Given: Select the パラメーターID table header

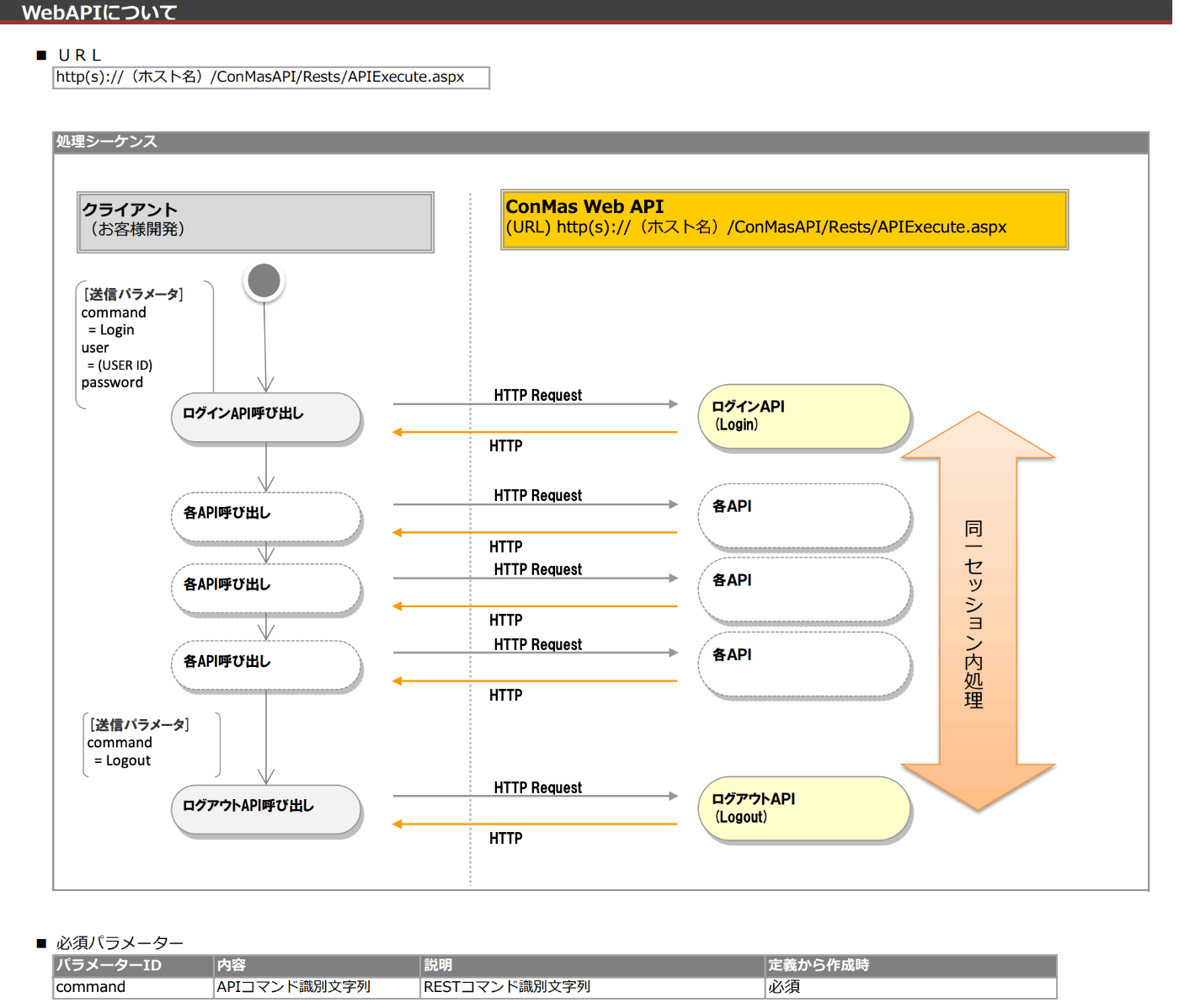Looking at the screenshot, I should (x=109, y=965).
